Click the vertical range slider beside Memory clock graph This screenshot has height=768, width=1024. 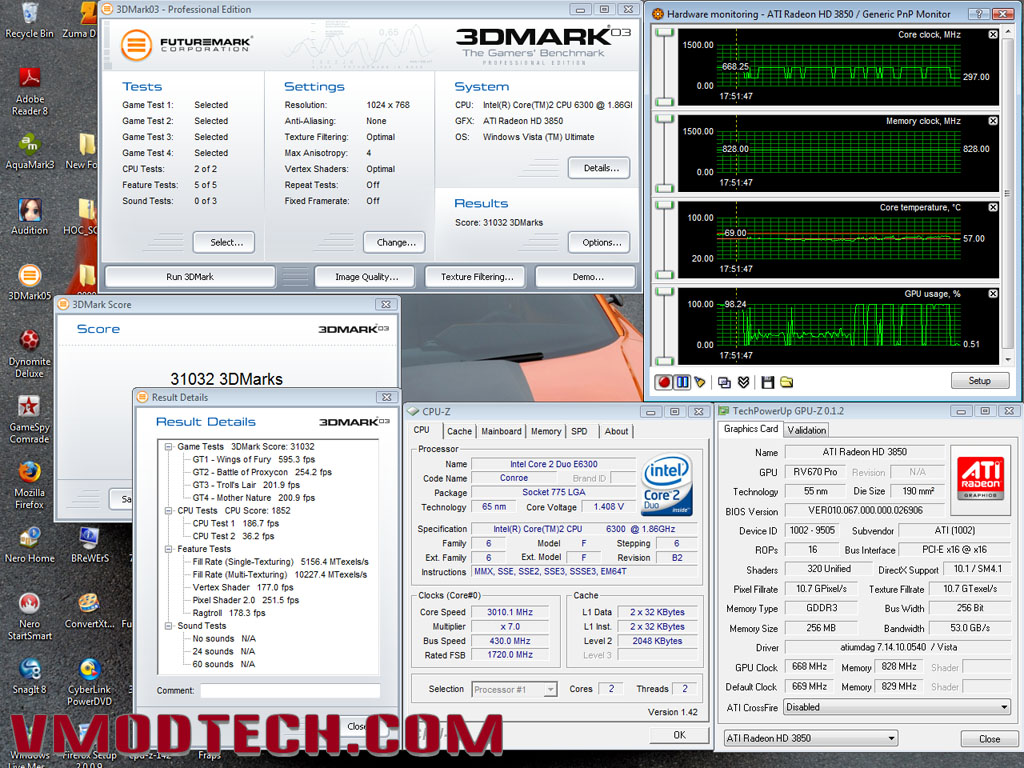[x=664, y=154]
